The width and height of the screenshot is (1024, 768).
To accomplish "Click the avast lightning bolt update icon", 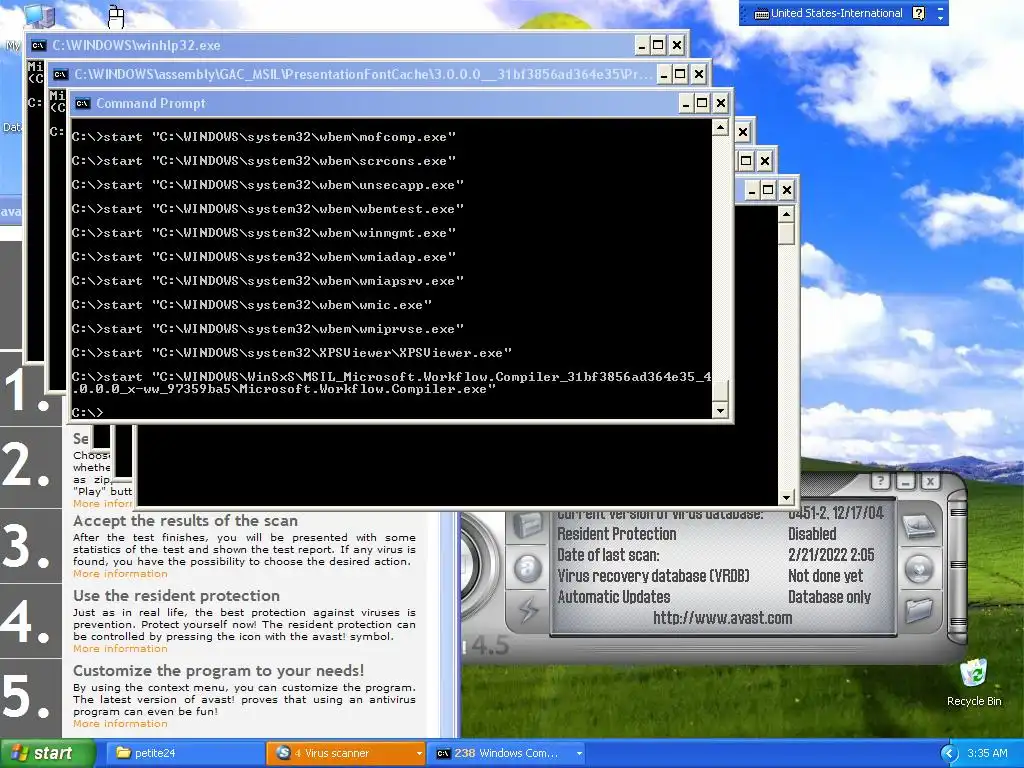I will click(528, 610).
